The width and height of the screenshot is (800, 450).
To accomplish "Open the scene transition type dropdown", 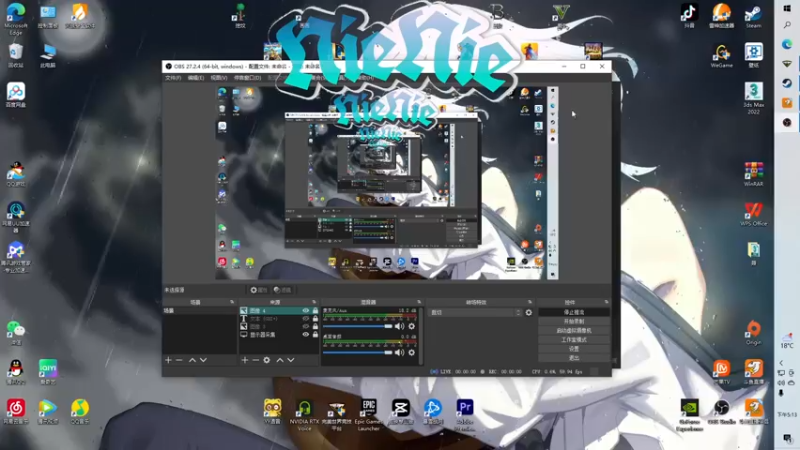I will point(476,312).
